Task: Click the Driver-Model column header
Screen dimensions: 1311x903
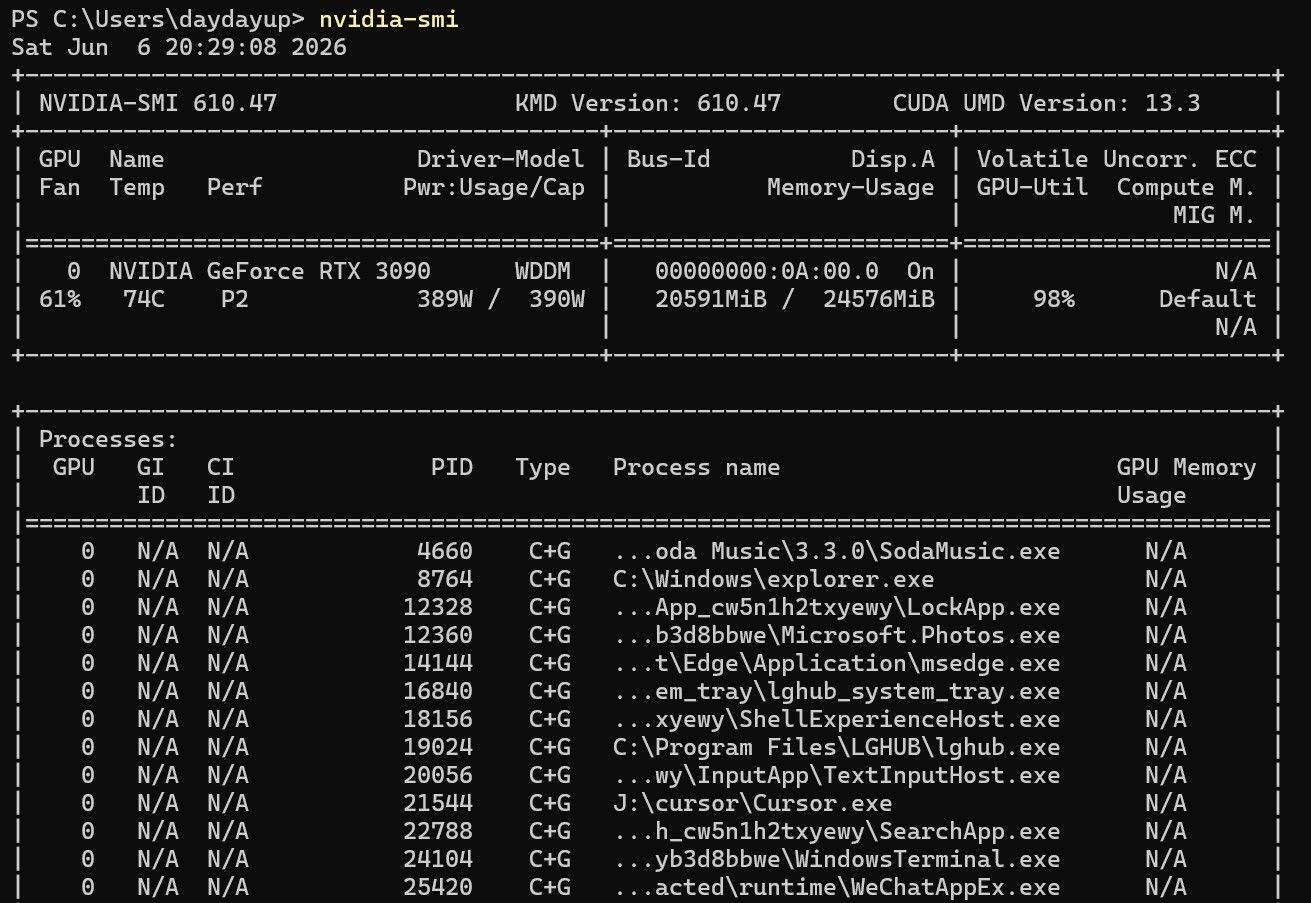Action: (501, 159)
